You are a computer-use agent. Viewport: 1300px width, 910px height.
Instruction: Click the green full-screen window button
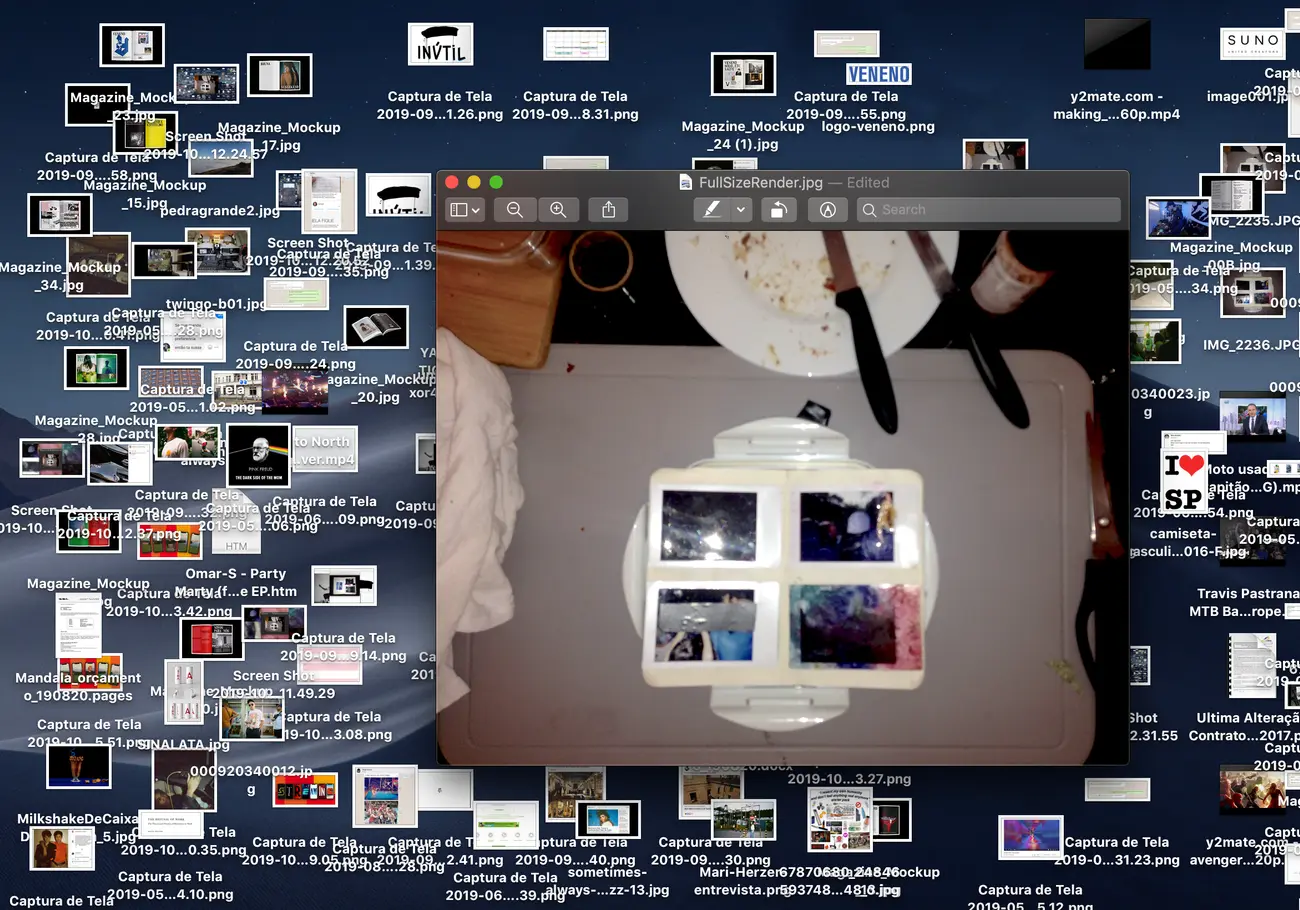click(495, 182)
